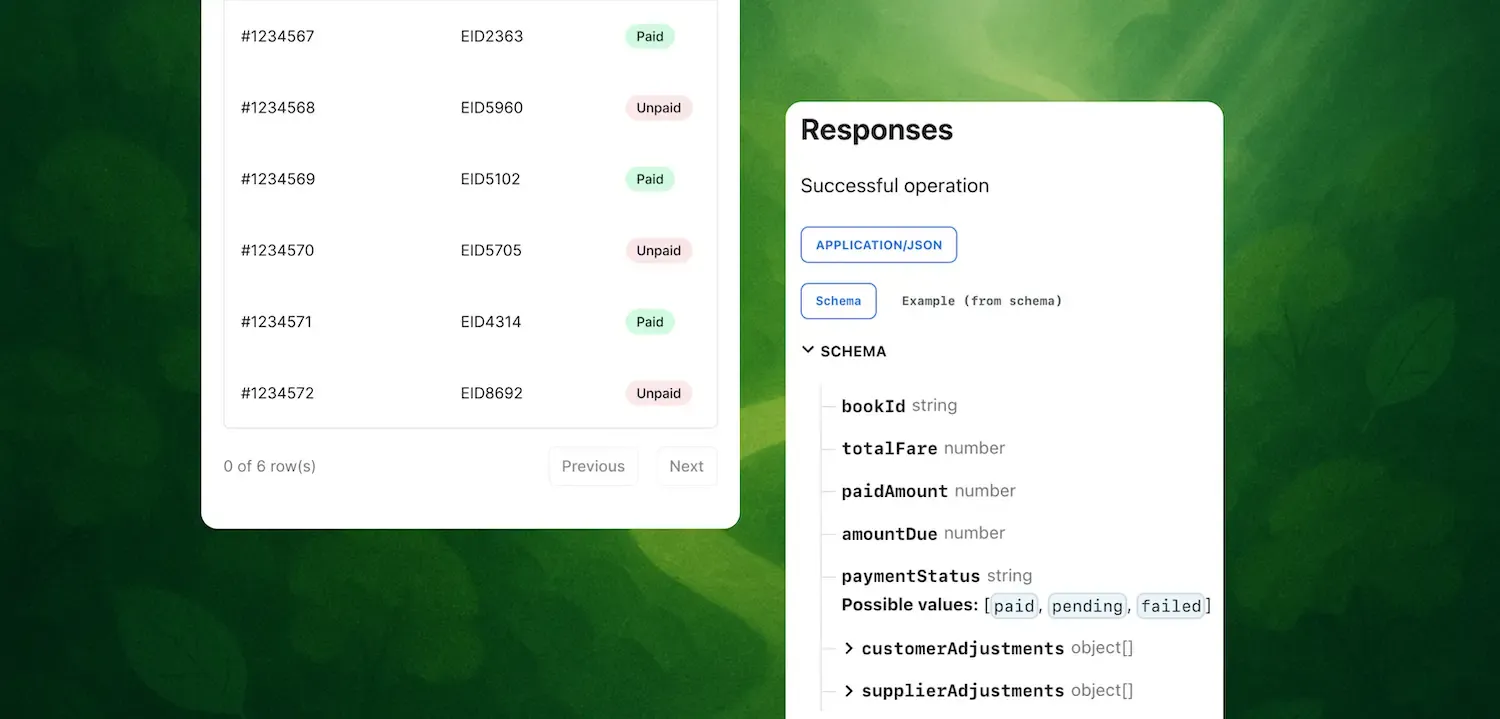Click the 'failed' possible value chip
The width and height of the screenshot is (1500, 719).
coord(1171,606)
